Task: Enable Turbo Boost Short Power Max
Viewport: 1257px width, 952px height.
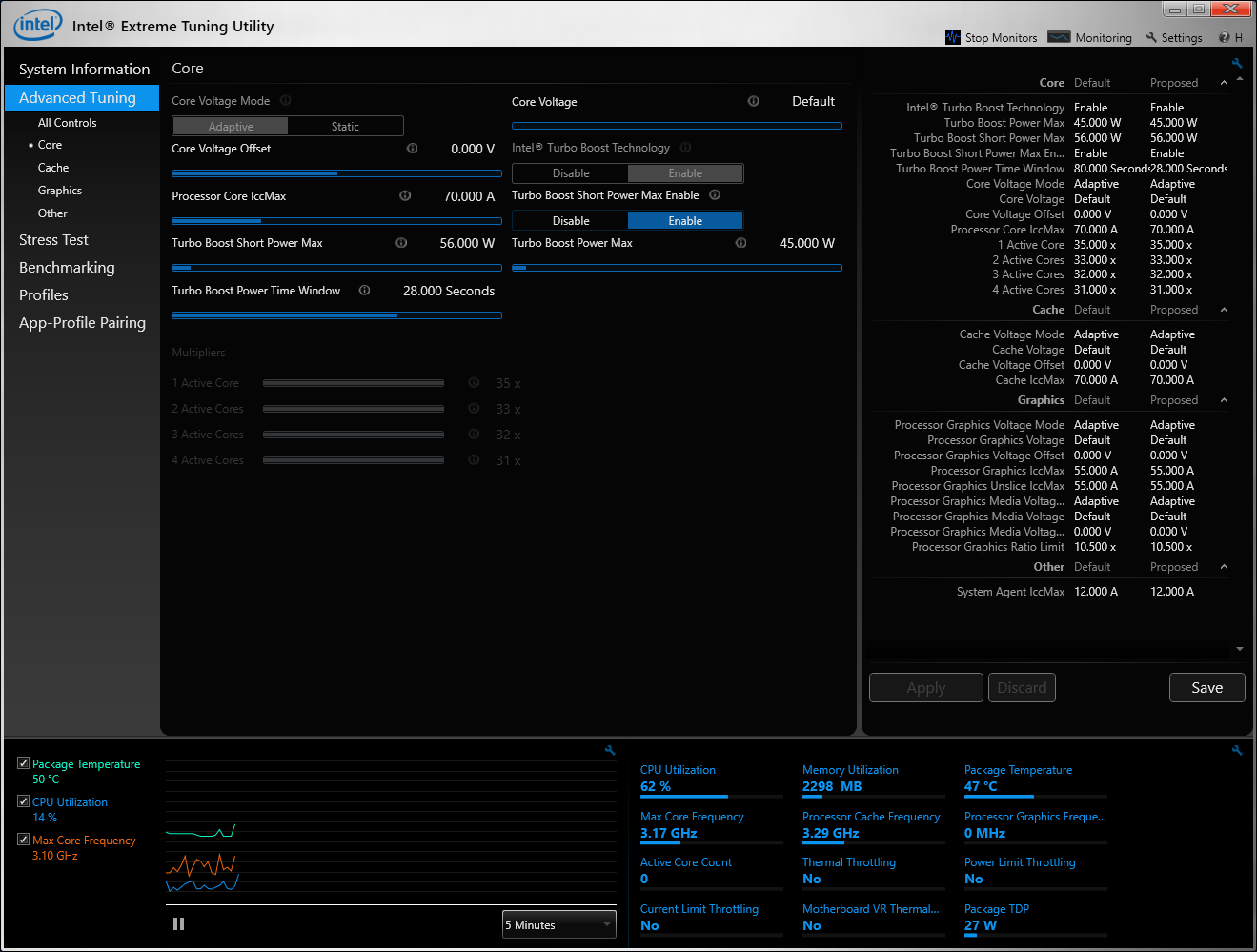Action: pyautogui.click(x=685, y=220)
